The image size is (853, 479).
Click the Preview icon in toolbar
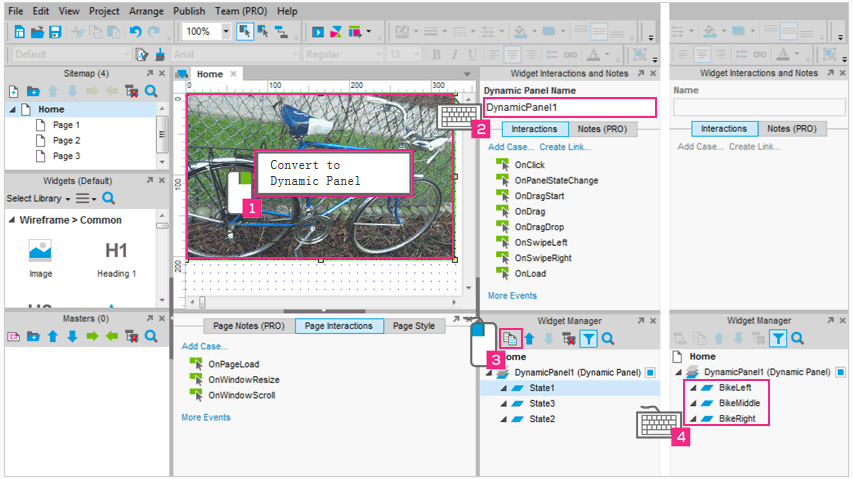pos(318,32)
